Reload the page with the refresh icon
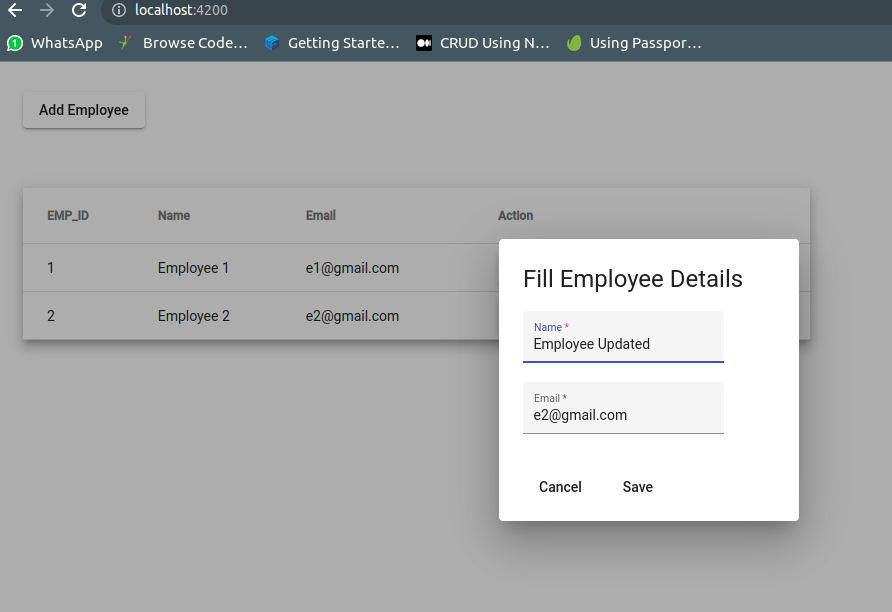This screenshot has width=892, height=612. [79, 10]
